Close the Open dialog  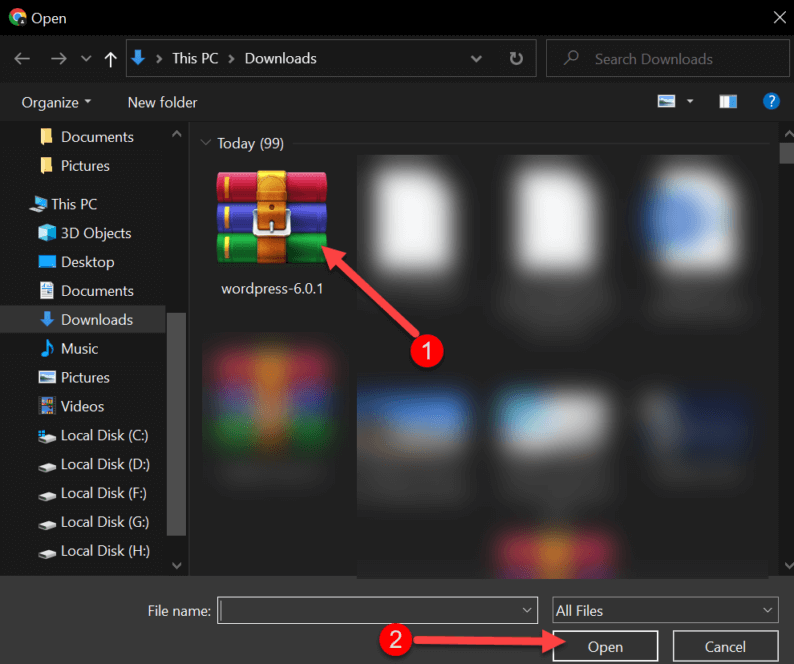[779, 18]
